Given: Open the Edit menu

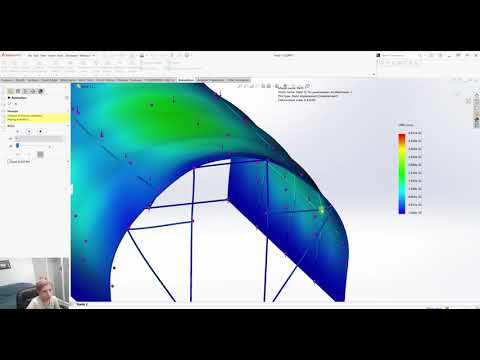Looking at the screenshot, I should click(x=36, y=55).
